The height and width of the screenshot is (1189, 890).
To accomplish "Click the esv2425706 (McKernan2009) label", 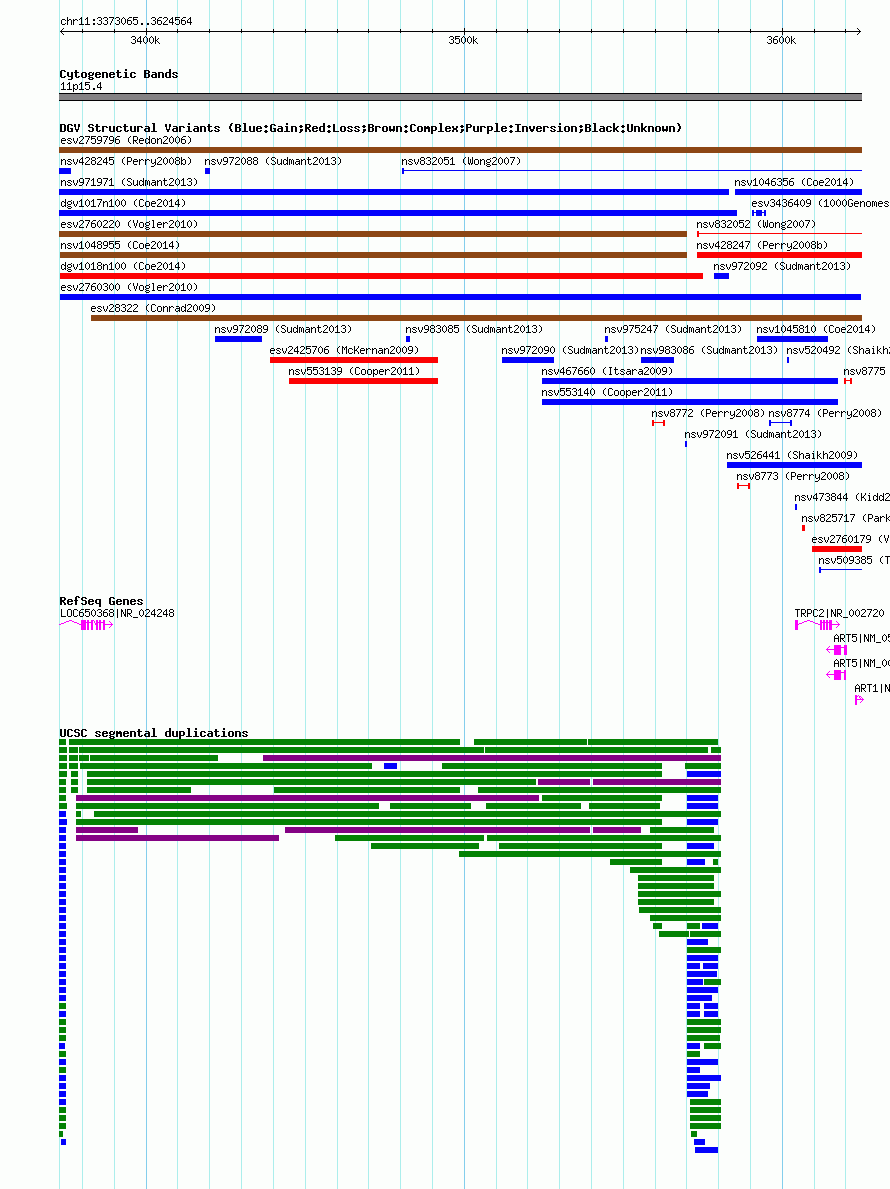I will [344, 351].
